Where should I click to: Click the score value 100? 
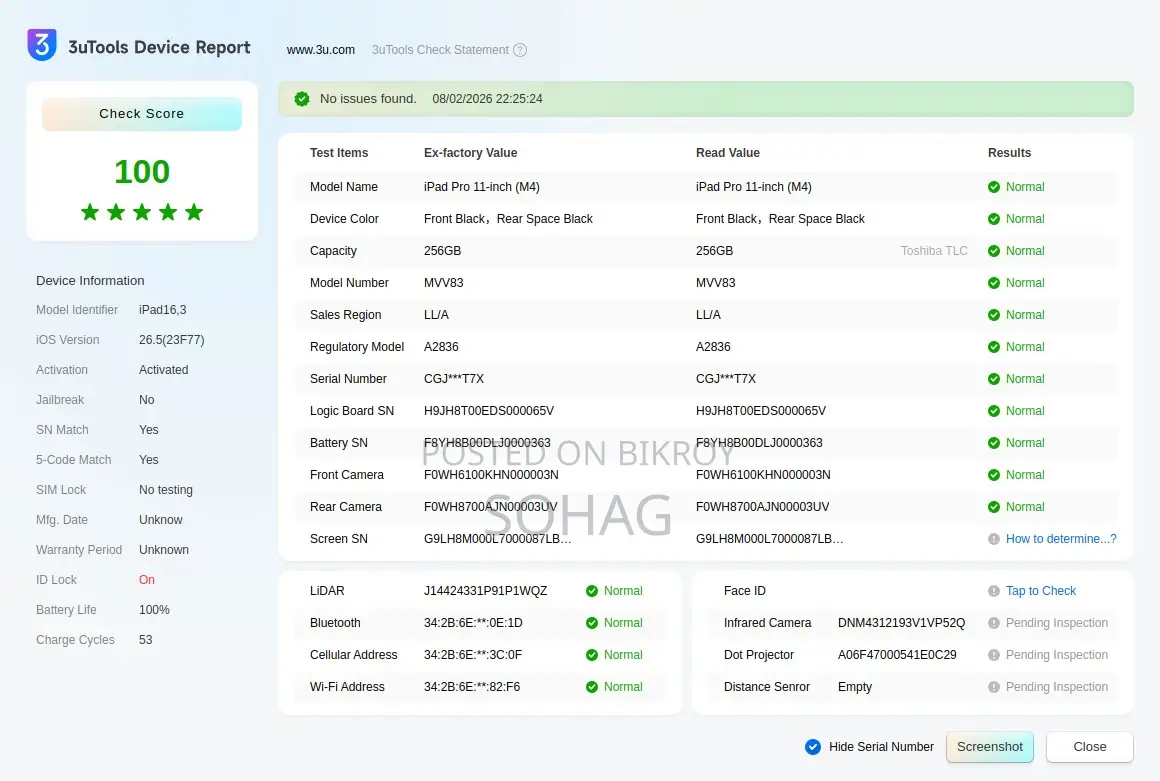coord(142,172)
